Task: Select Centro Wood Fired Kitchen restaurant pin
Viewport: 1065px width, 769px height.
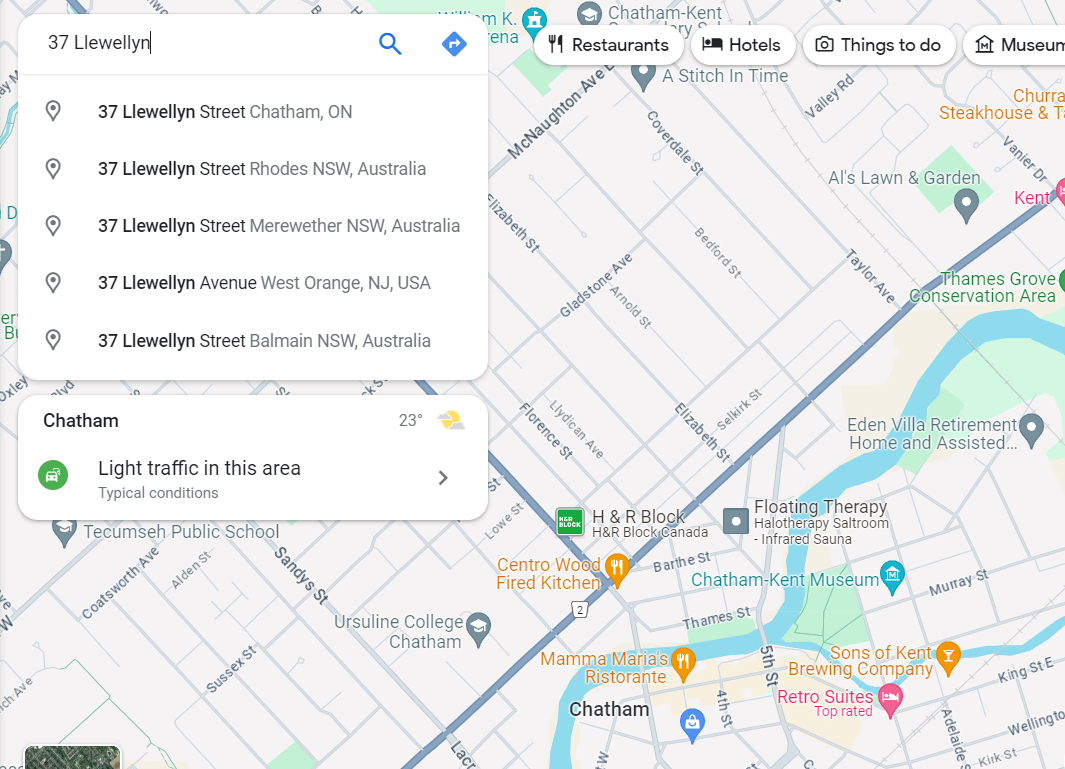Action: 617,570
